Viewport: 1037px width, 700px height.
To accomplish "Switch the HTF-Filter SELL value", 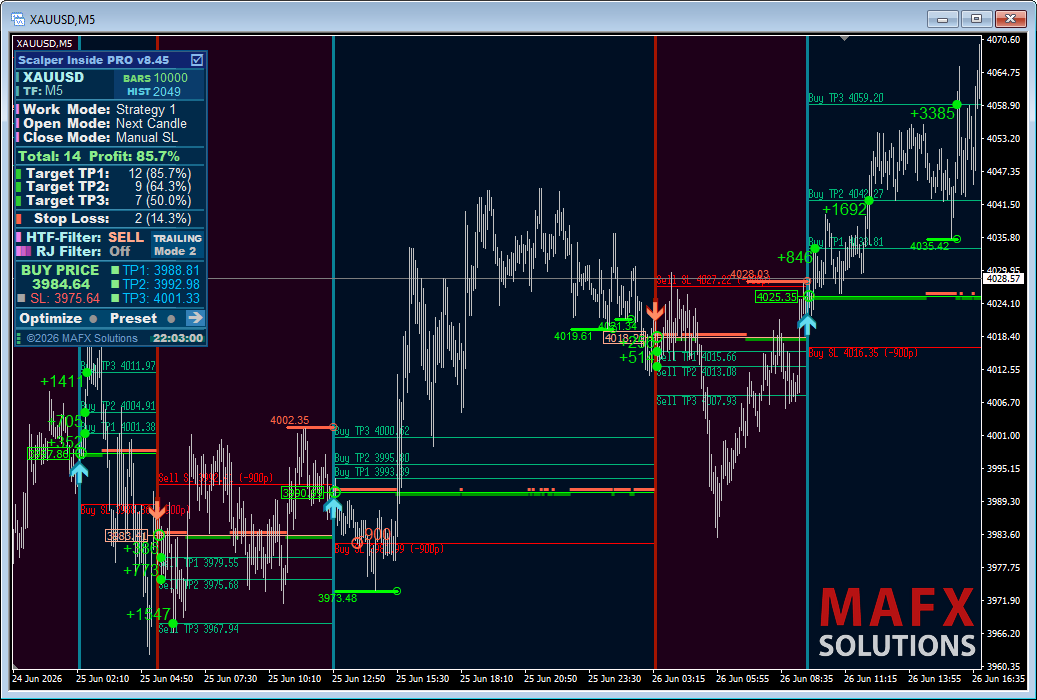I will 126,237.
